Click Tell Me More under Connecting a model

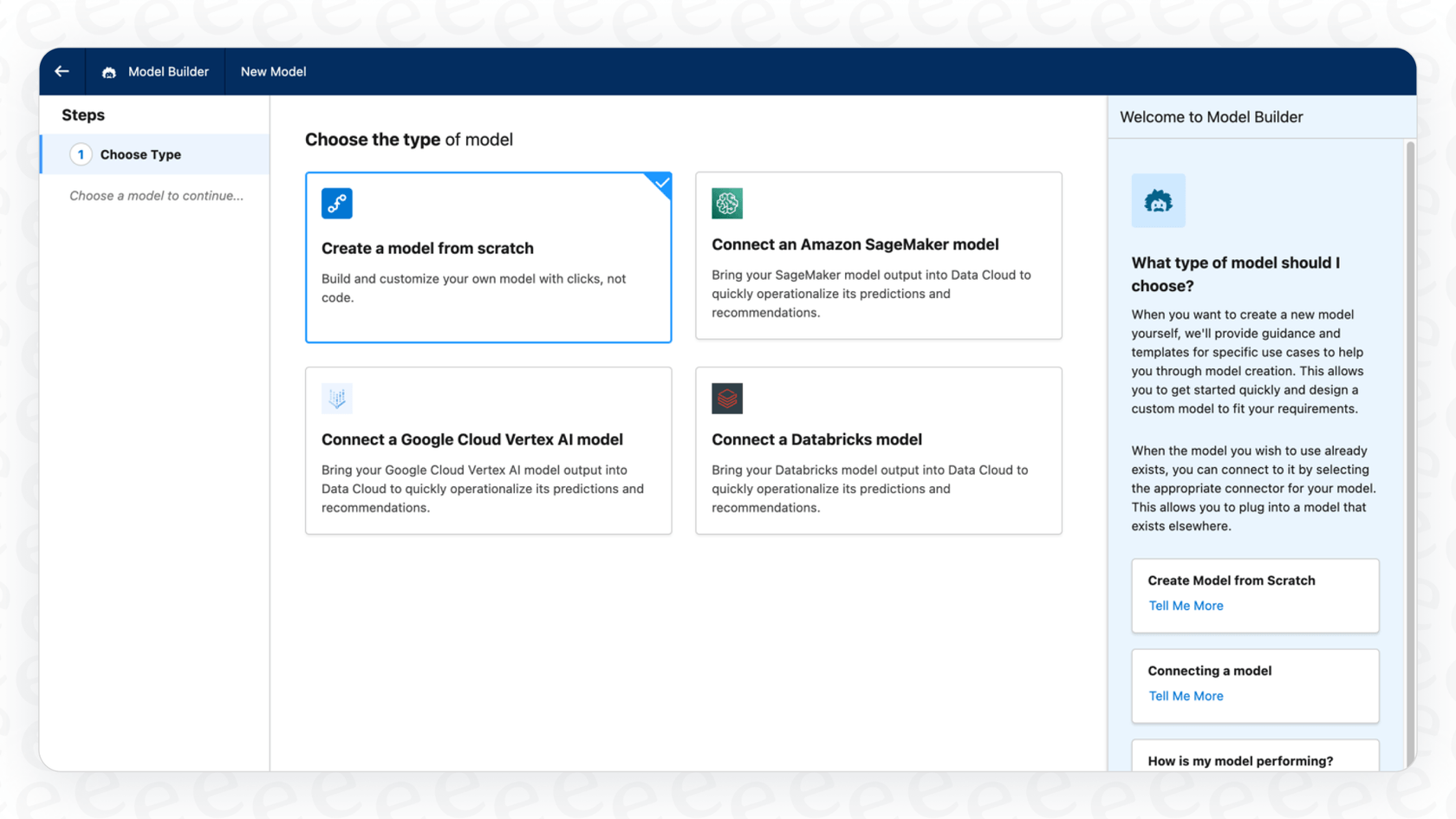click(1186, 695)
